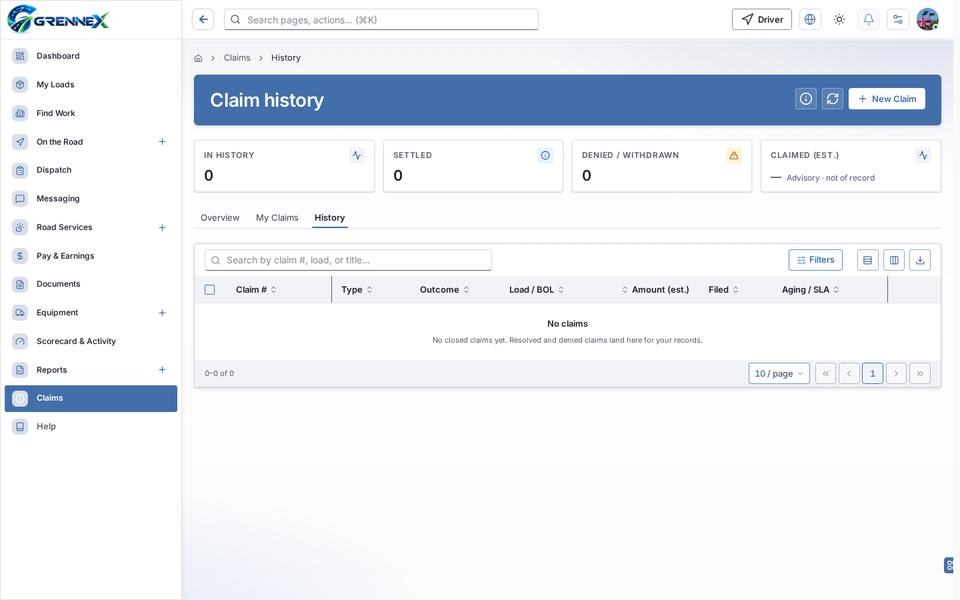Refresh the claim history list
The width and height of the screenshot is (960, 600).
coord(832,99)
